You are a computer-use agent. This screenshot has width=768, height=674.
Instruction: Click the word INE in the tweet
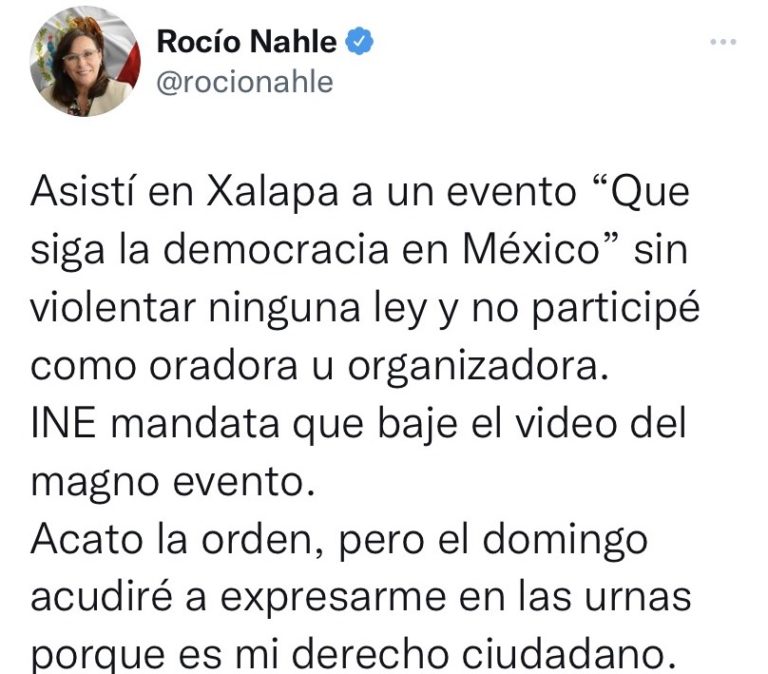click(63, 423)
